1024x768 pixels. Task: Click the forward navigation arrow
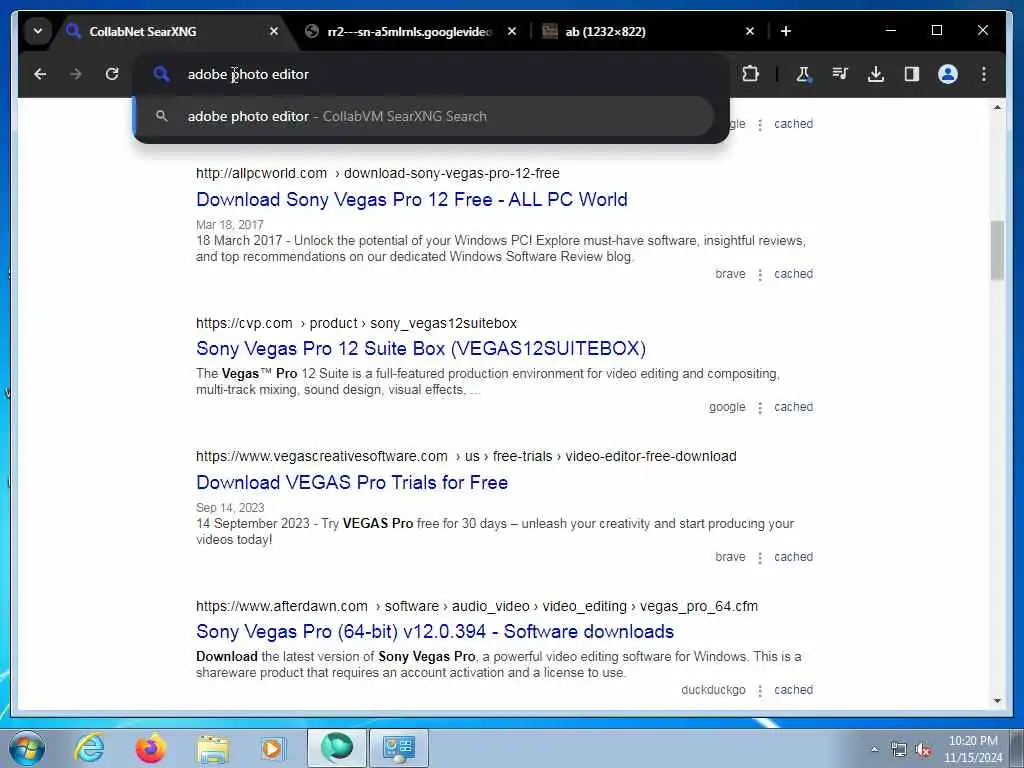click(76, 74)
